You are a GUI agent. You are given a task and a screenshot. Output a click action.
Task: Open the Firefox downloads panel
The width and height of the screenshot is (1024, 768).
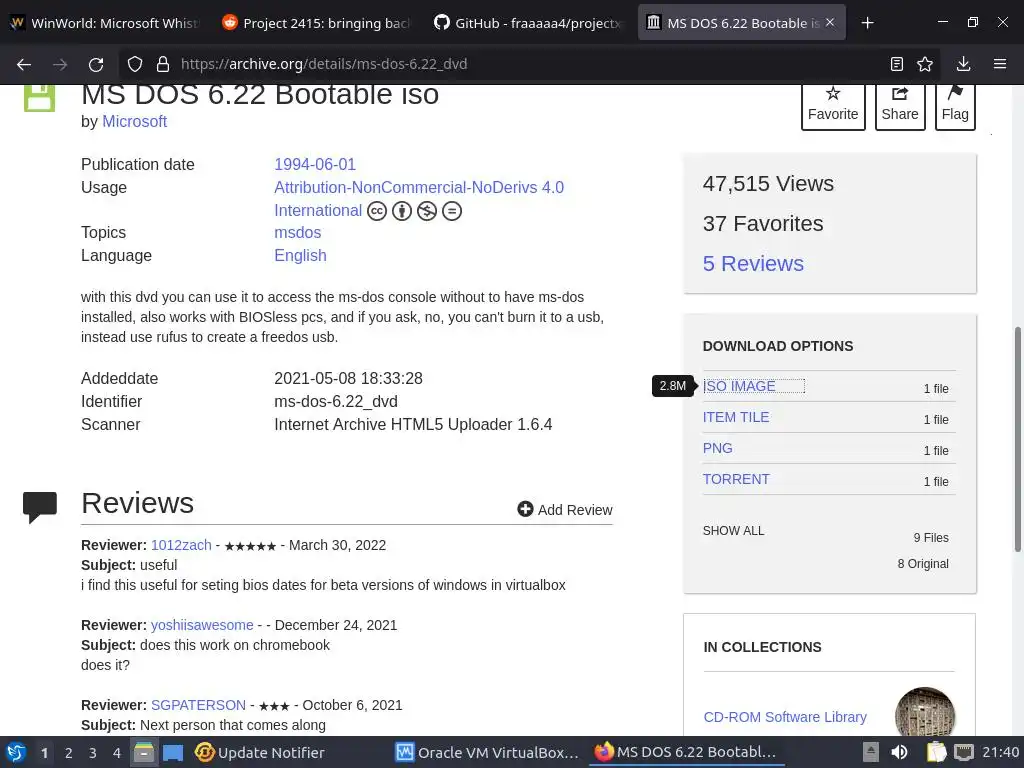pyautogui.click(x=963, y=64)
